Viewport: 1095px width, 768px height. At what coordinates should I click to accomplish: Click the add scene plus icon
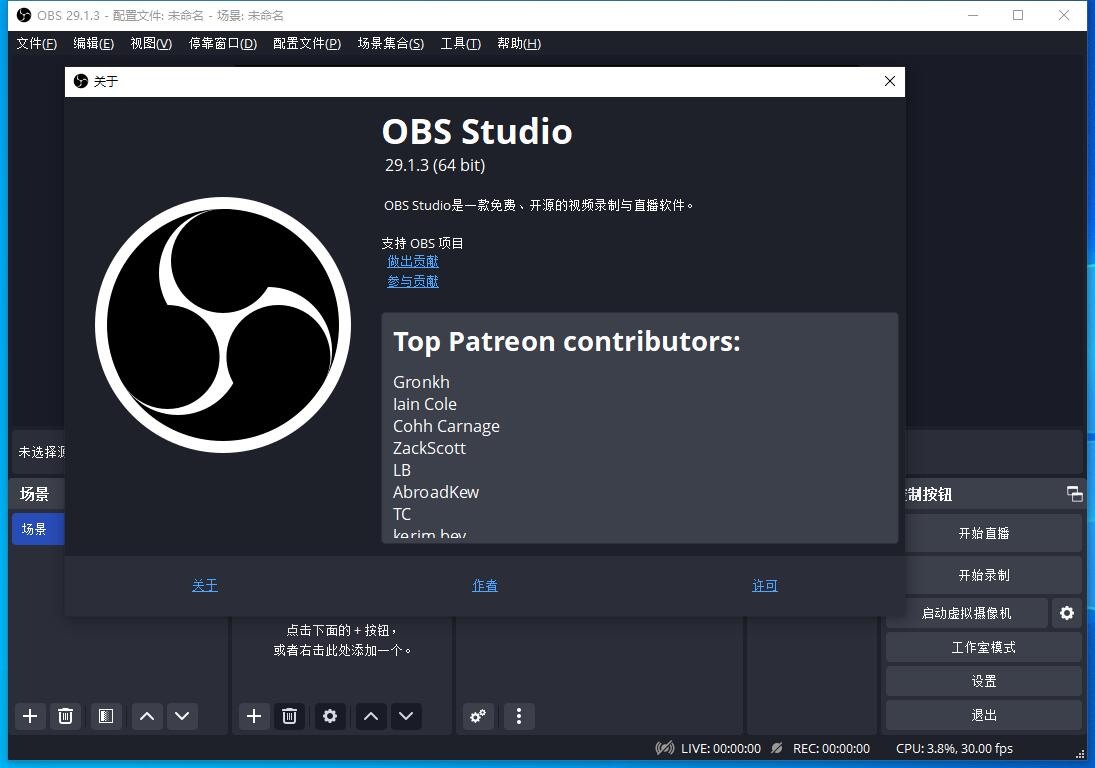coord(30,716)
